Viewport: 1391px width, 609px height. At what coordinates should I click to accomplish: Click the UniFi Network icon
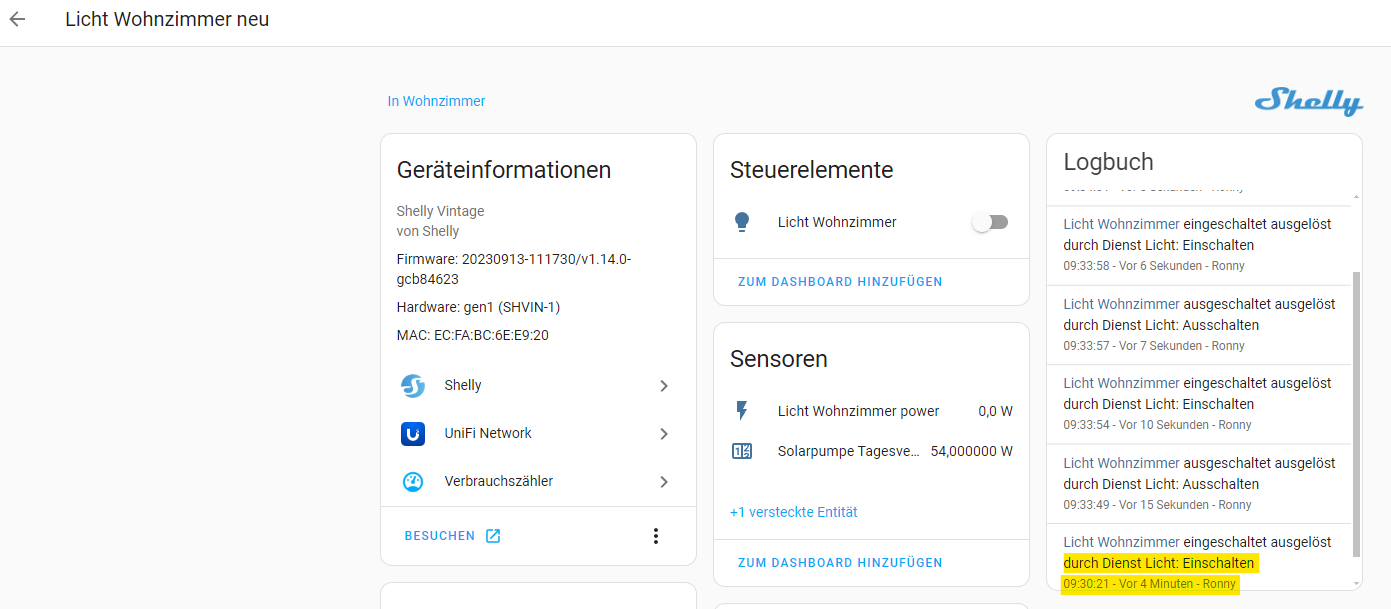click(413, 434)
